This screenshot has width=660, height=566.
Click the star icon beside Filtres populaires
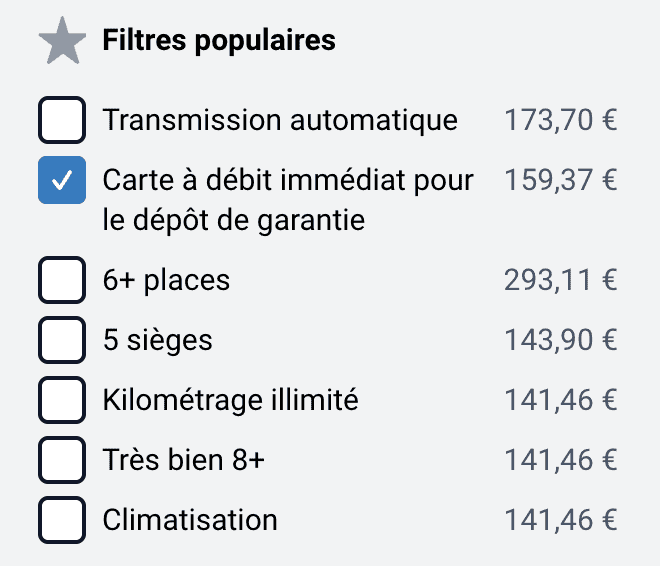coord(62,42)
